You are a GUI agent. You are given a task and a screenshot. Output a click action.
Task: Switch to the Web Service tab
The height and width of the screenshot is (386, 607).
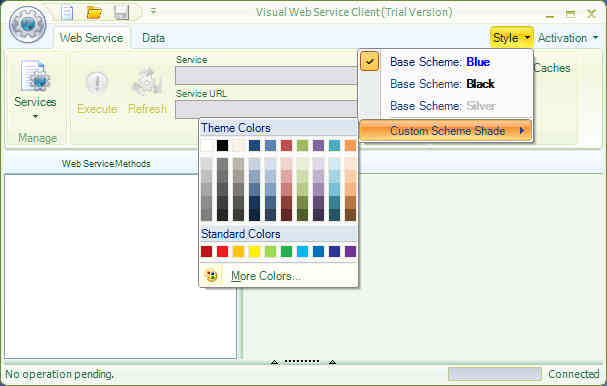tap(91, 38)
